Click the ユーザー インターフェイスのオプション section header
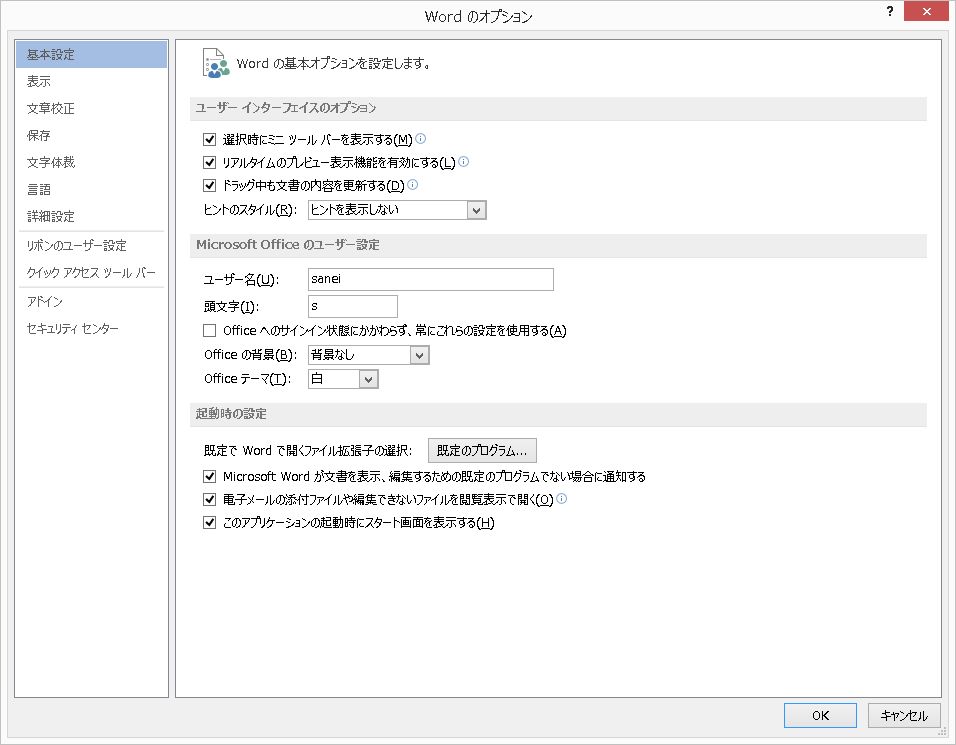Screen dimensions: 956x745 point(558,109)
